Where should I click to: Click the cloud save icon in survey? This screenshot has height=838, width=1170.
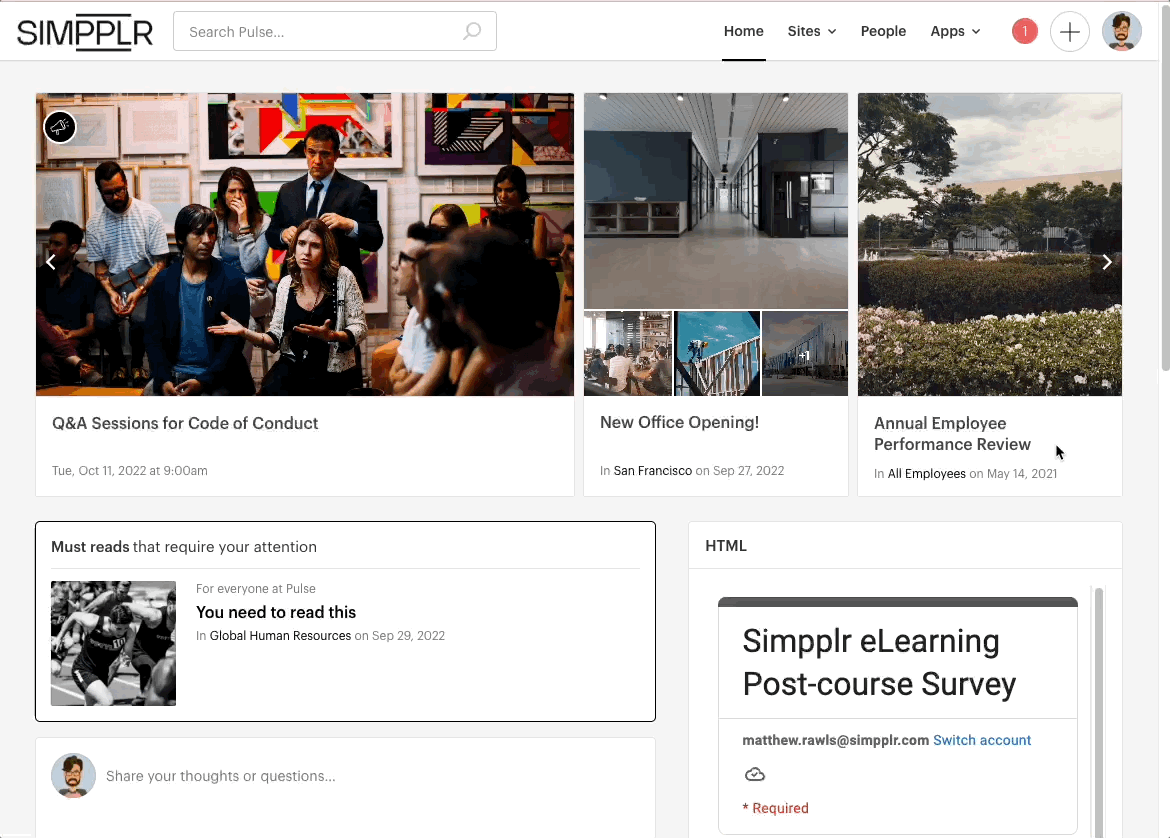coord(755,775)
